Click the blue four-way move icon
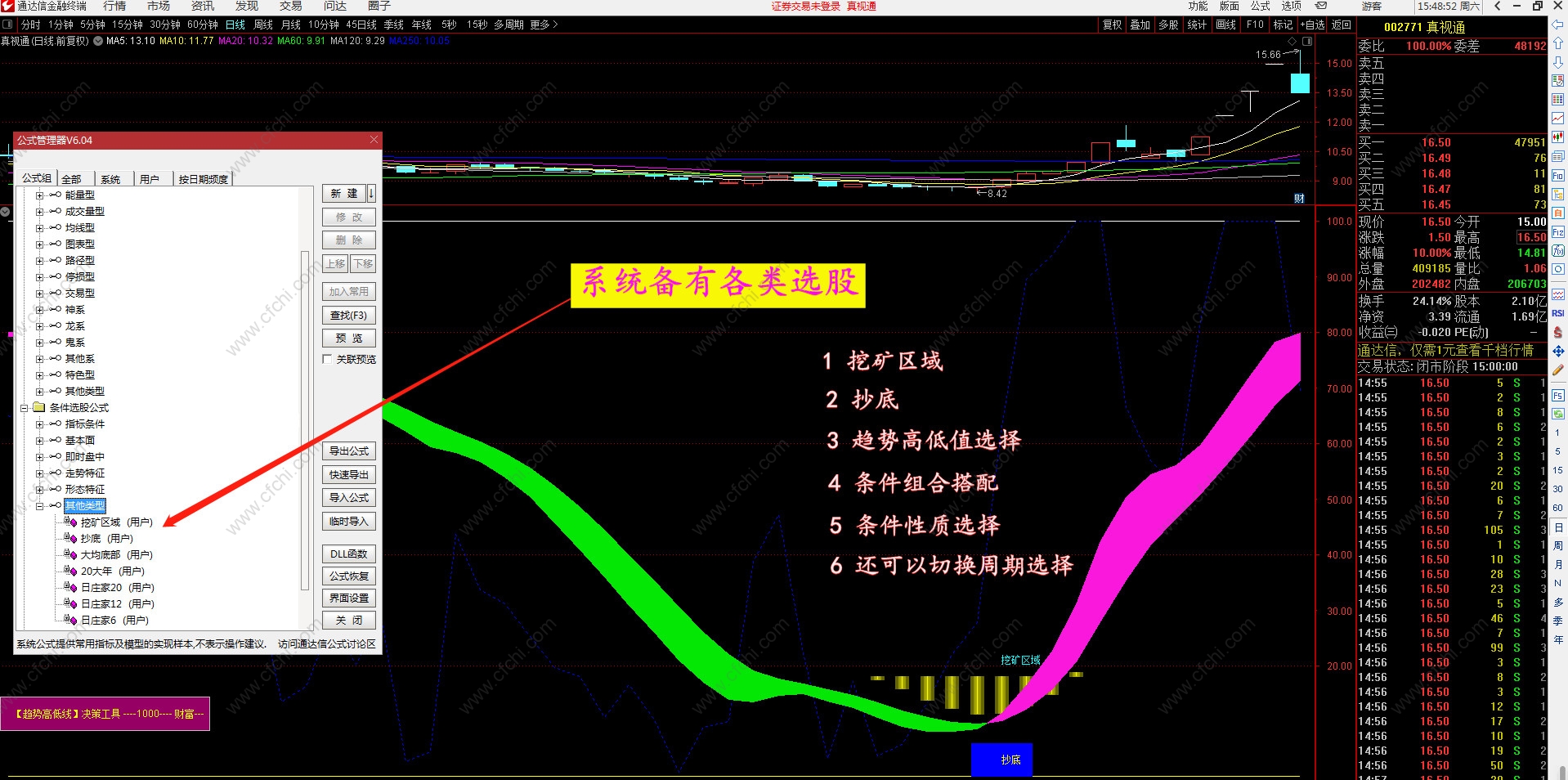This screenshot has height=780, width=1568. pos(1558,351)
